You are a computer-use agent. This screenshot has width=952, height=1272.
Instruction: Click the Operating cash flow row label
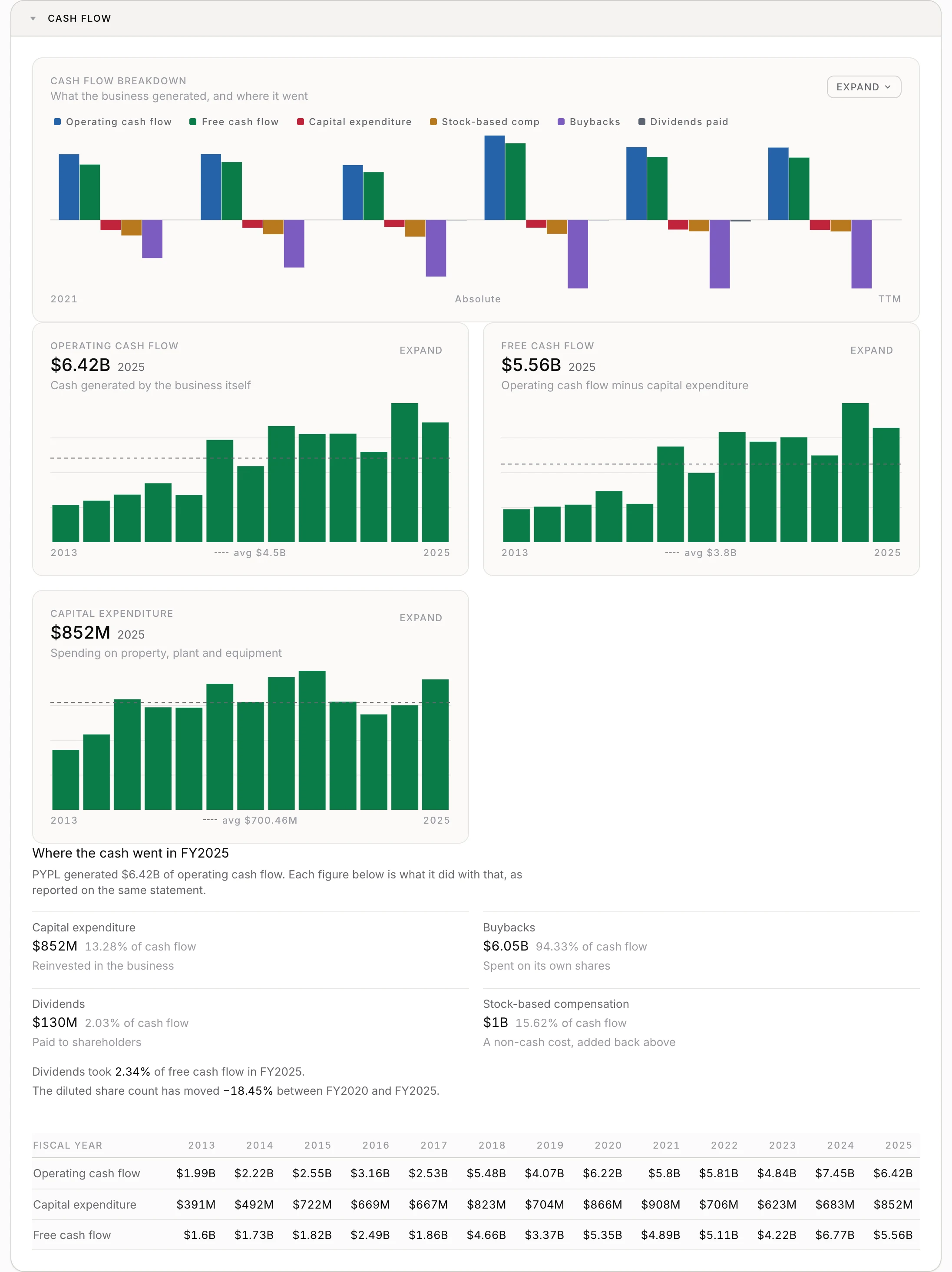pyautogui.click(x=86, y=1173)
